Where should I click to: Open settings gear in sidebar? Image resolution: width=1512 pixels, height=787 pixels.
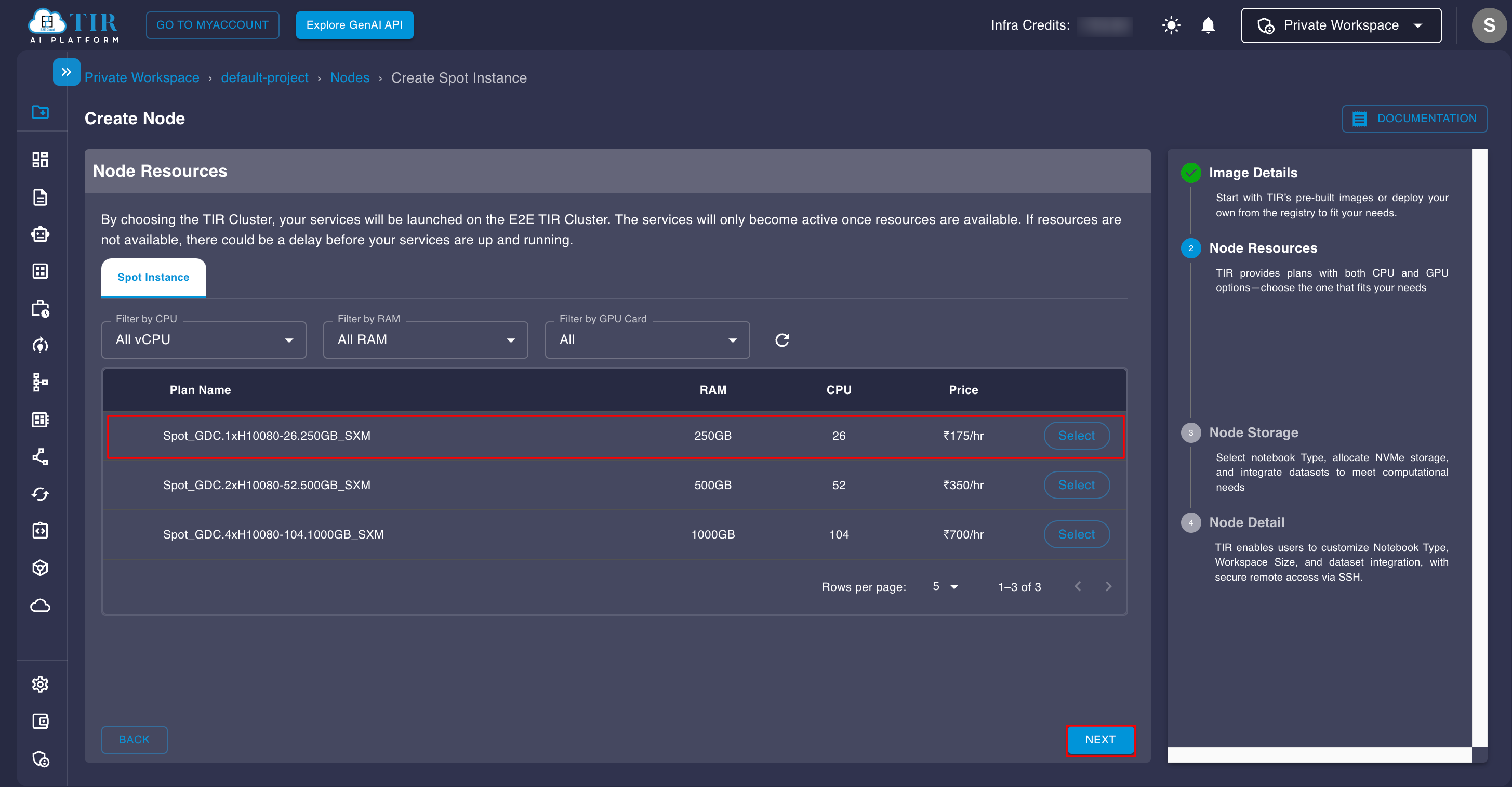[x=40, y=684]
